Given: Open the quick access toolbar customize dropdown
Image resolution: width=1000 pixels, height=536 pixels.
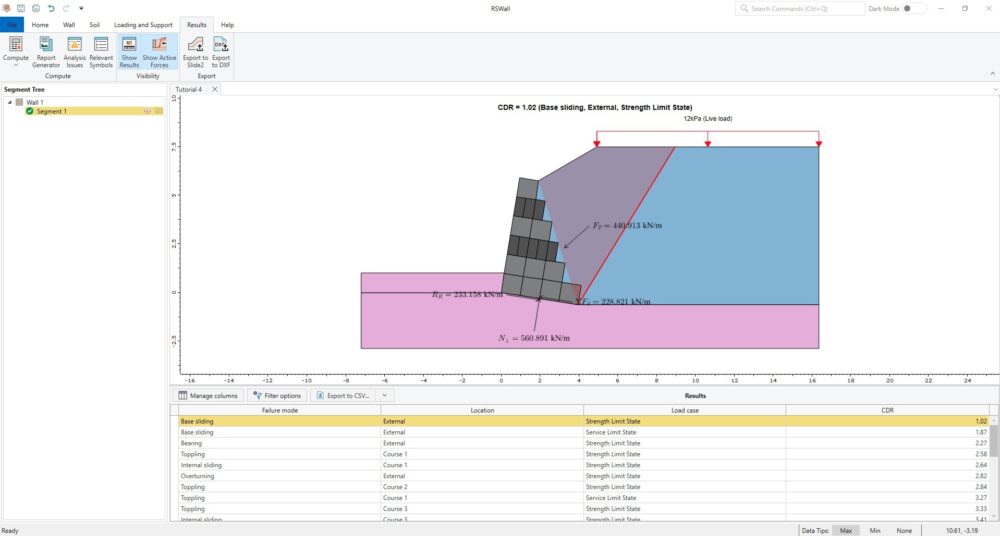Looking at the screenshot, I should (81, 8).
